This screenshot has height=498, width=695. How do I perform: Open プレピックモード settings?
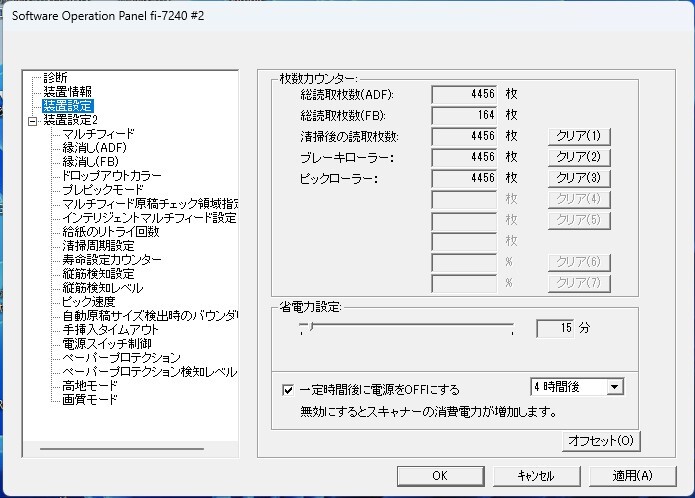point(103,190)
